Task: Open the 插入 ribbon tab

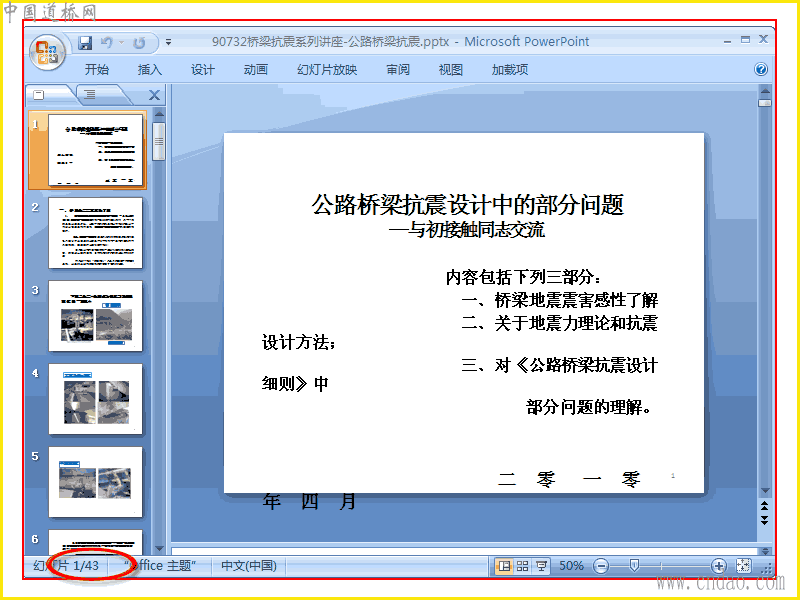Action: 149,69
